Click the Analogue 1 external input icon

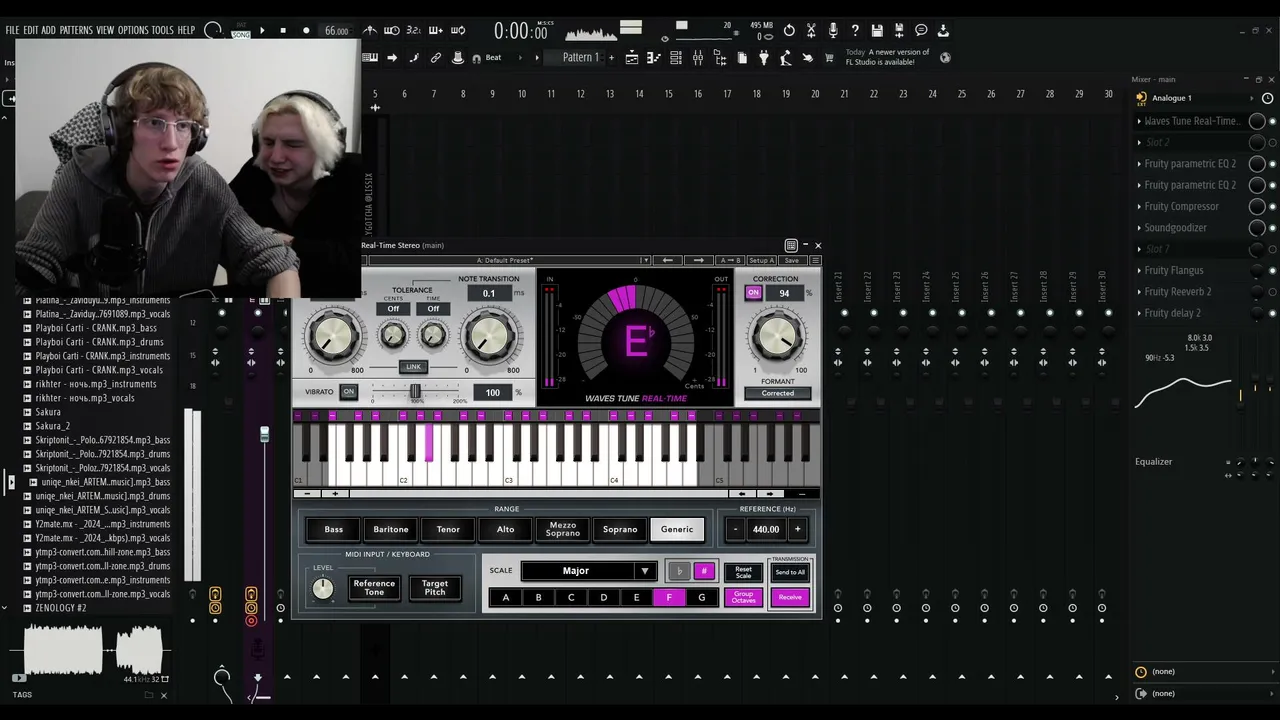tap(1142, 98)
